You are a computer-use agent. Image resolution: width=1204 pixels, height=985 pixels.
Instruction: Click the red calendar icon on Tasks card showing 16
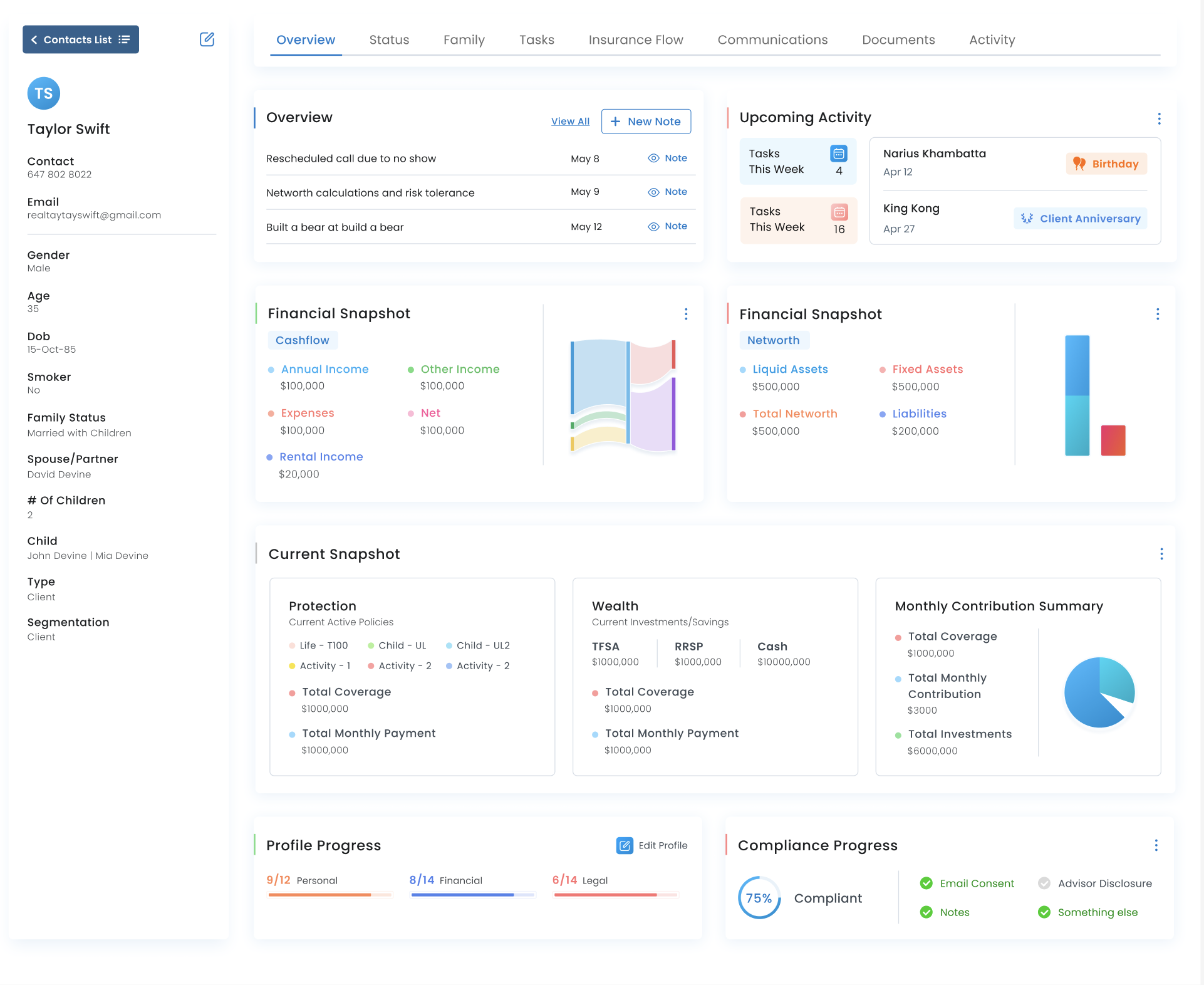pos(839,212)
